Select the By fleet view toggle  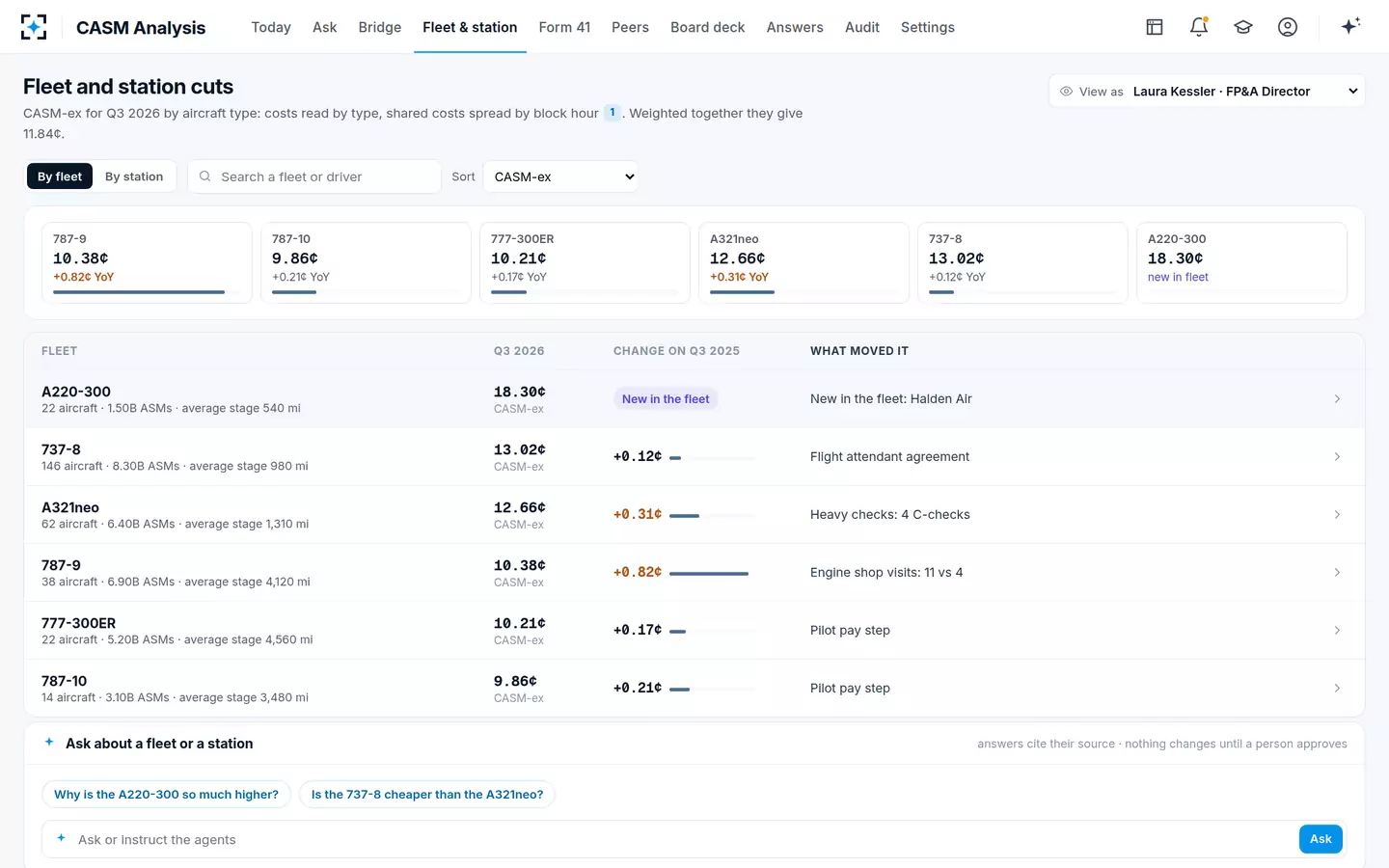point(60,176)
